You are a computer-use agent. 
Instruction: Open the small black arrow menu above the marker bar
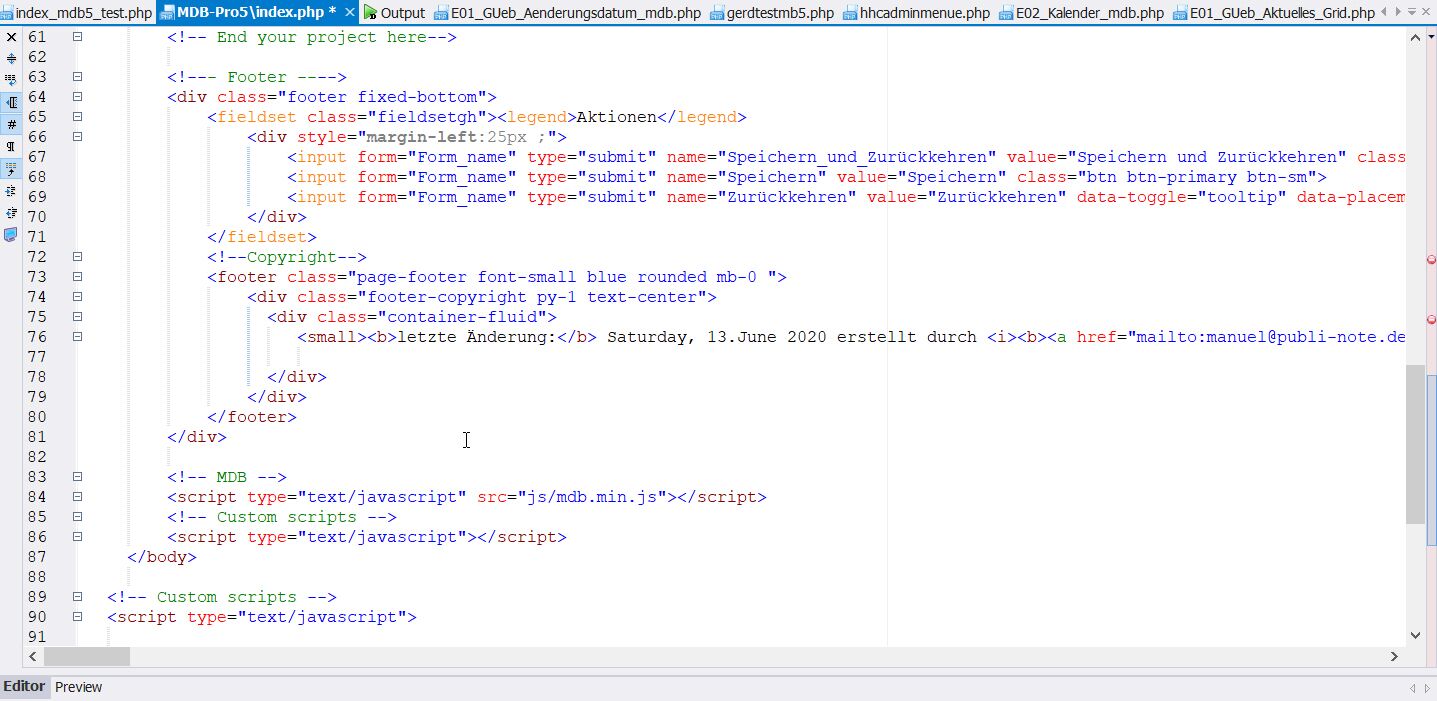(1431, 37)
